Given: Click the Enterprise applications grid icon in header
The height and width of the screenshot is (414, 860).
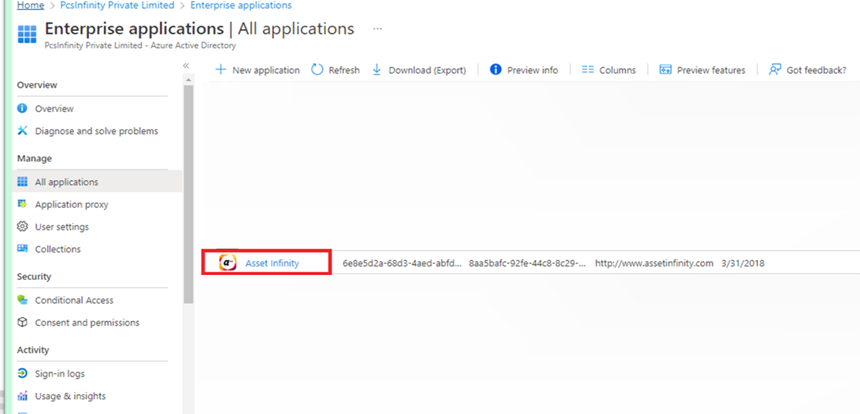Looking at the screenshot, I should [x=27, y=34].
